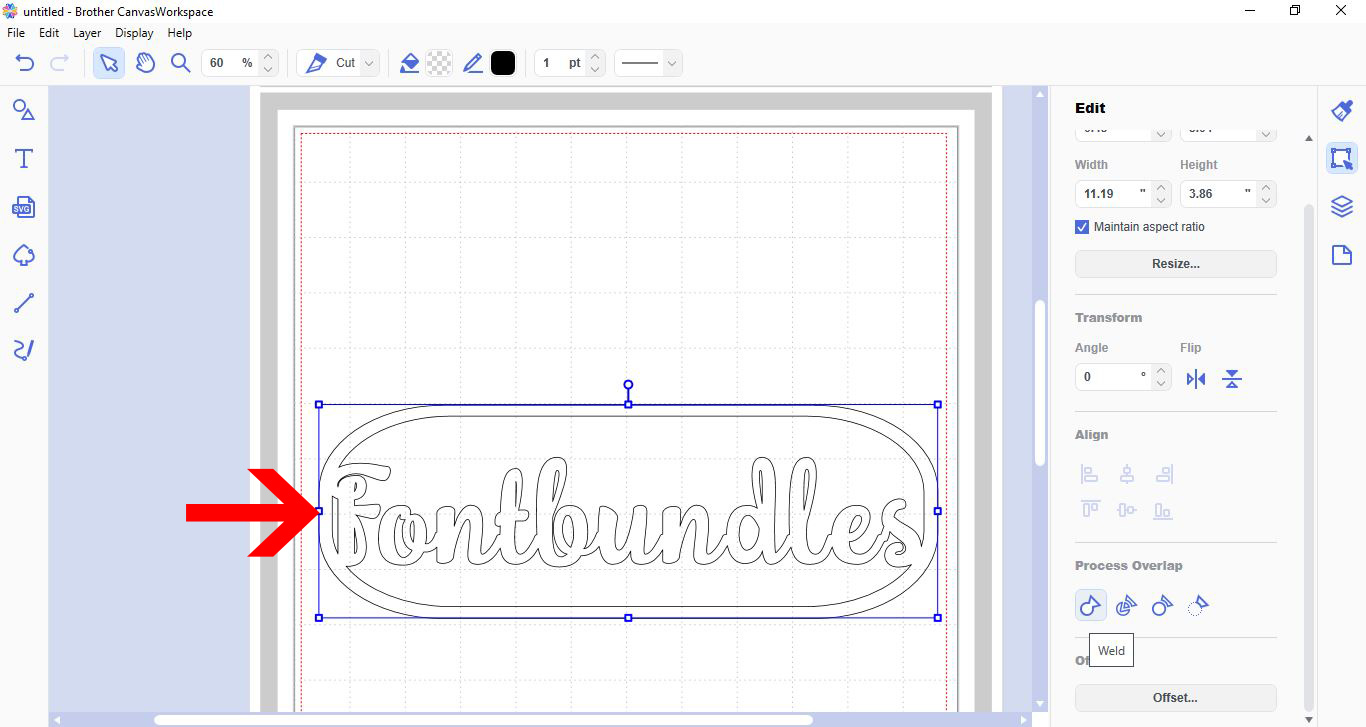
Task: Apply Subtract under Process Overlap
Action: pos(1198,605)
